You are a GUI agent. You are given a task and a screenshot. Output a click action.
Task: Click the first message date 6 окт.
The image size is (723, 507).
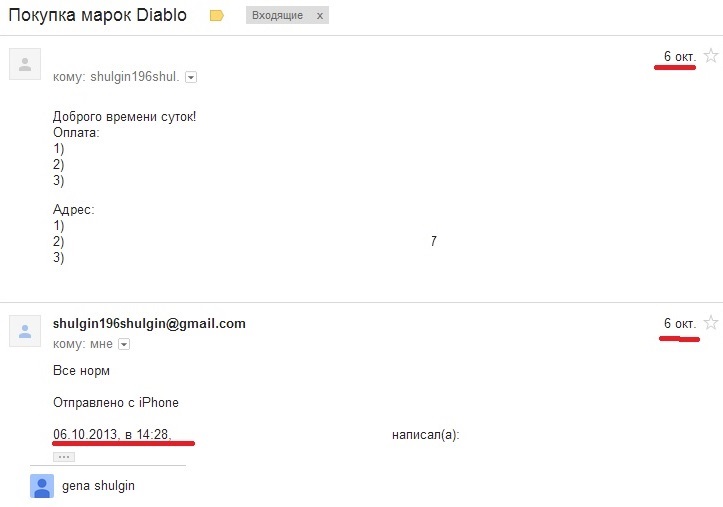[x=680, y=56]
